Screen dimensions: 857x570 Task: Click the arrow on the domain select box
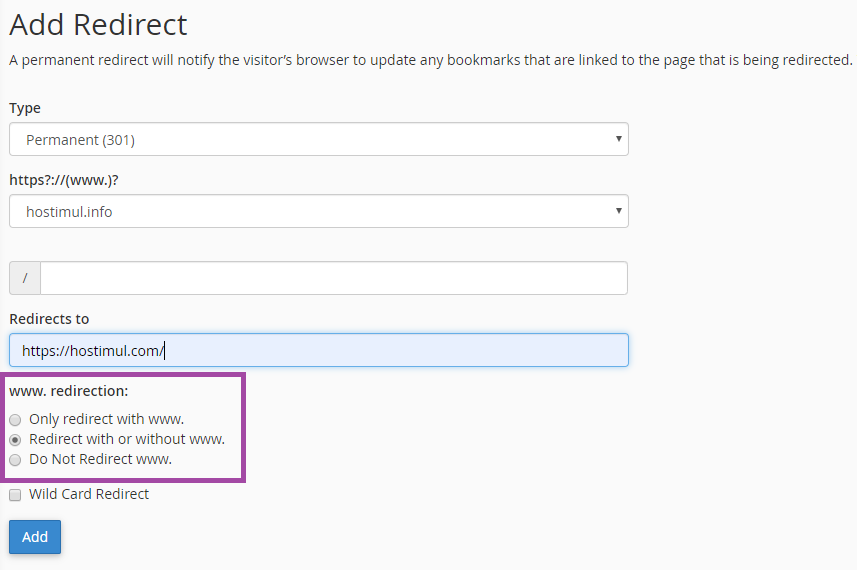pyautogui.click(x=619, y=211)
